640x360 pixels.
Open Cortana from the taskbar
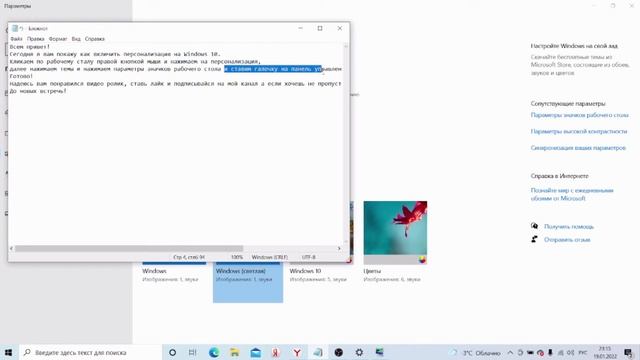point(172,352)
